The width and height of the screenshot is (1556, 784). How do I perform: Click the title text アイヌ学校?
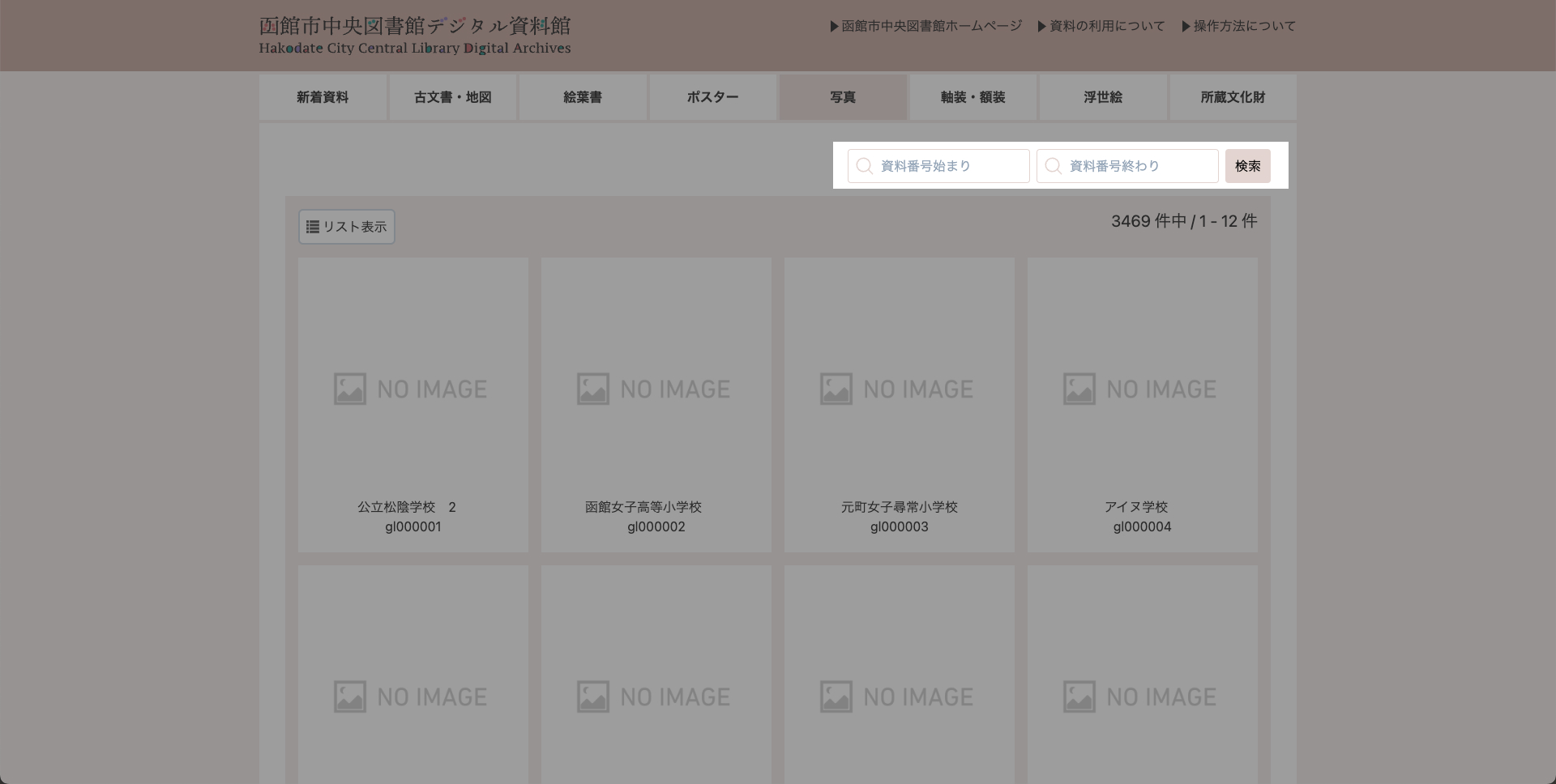coord(1136,507)
